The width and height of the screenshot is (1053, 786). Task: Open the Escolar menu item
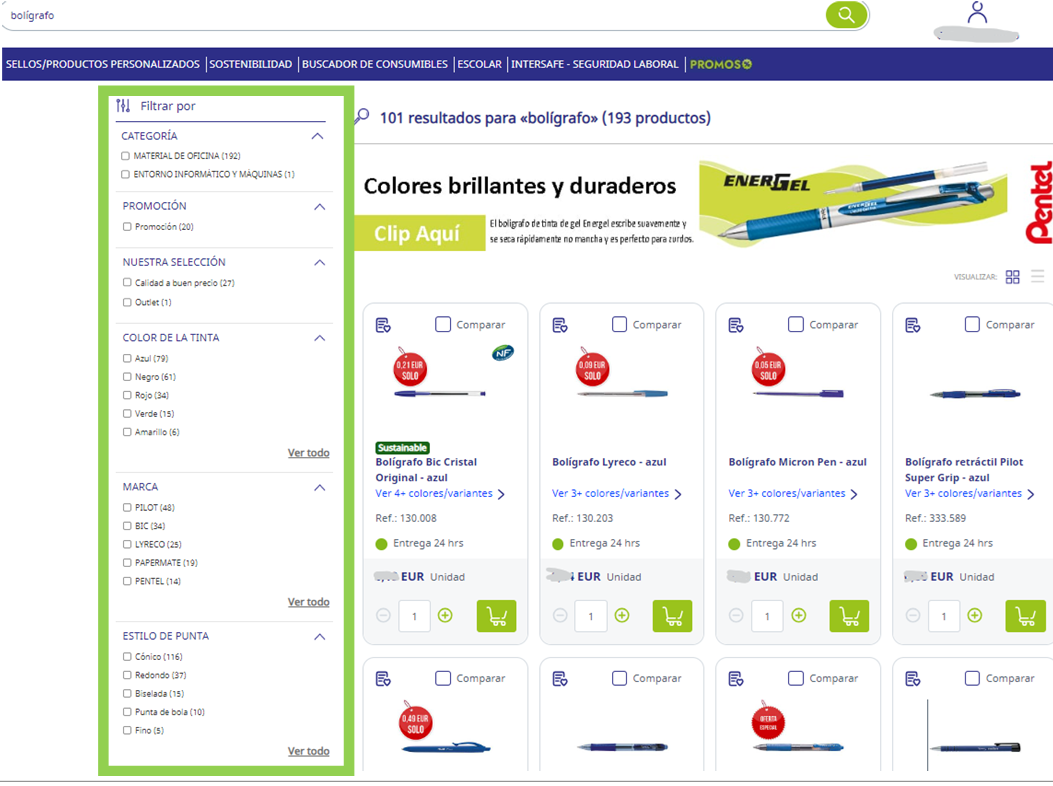point(479,64)
